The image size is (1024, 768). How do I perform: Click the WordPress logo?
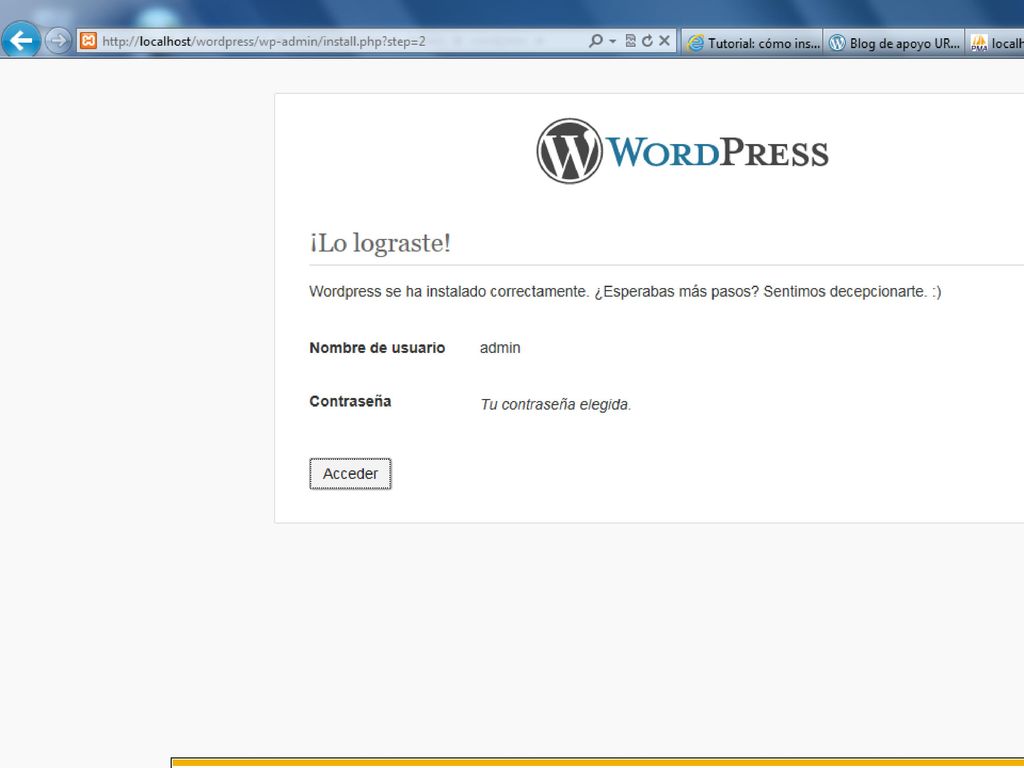[x=682, y=151]
